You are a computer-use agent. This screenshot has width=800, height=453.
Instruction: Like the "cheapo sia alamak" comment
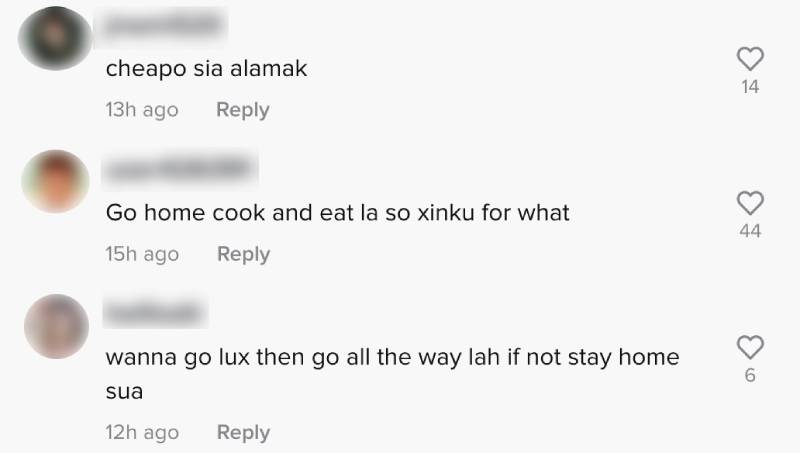750,59
